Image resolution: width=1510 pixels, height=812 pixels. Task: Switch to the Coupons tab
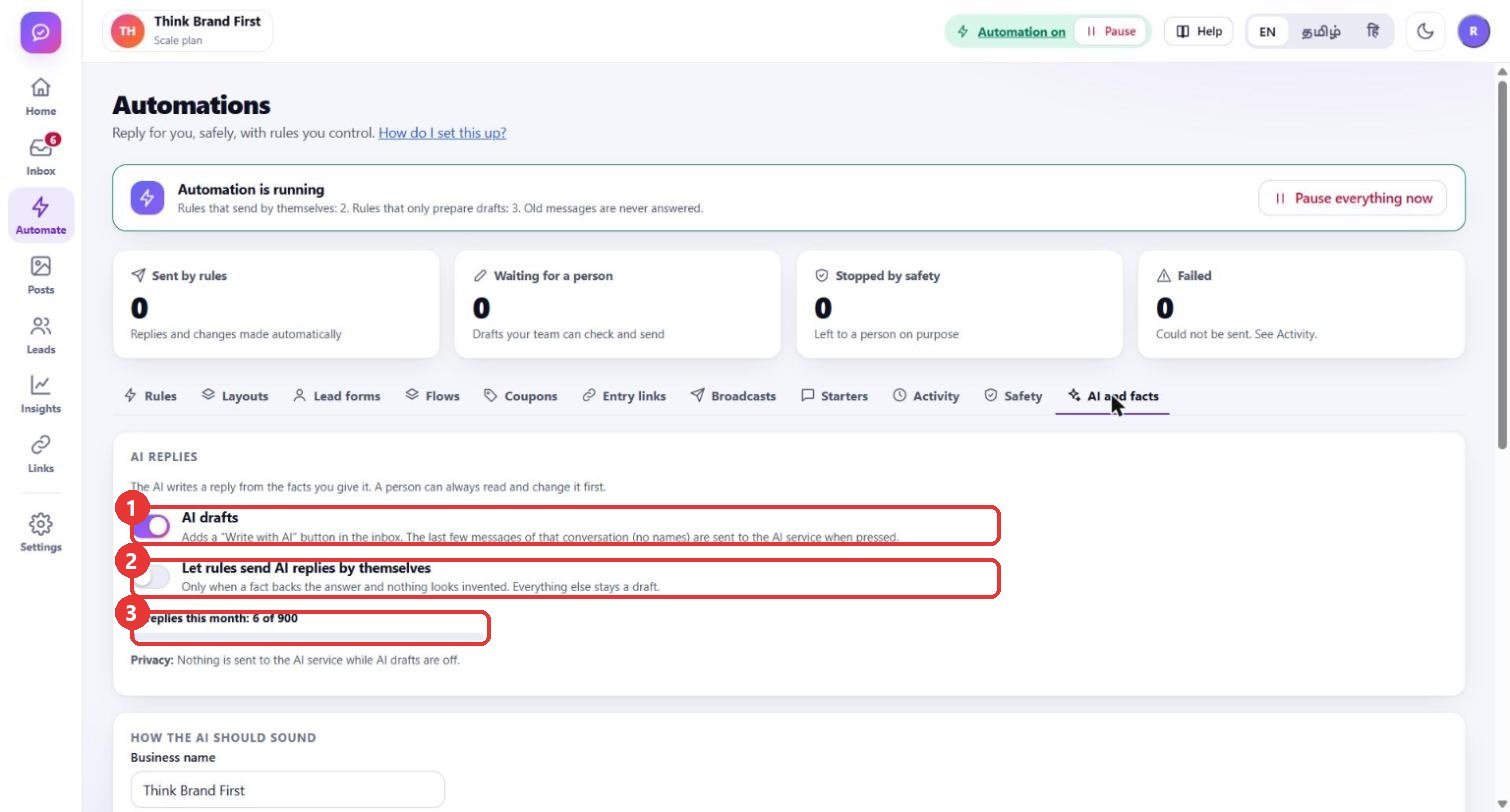tap(520, 396)
